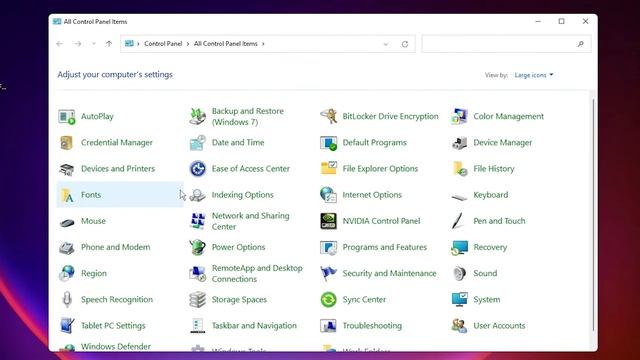Open the Keyboard icon
This screenshot has height=360, width=640.
tap(459, 197)
